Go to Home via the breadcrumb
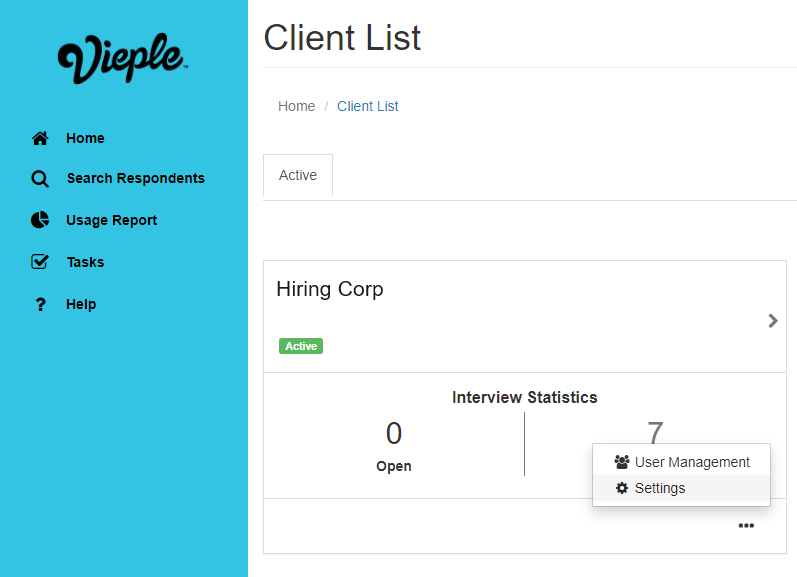 [296, 106]
